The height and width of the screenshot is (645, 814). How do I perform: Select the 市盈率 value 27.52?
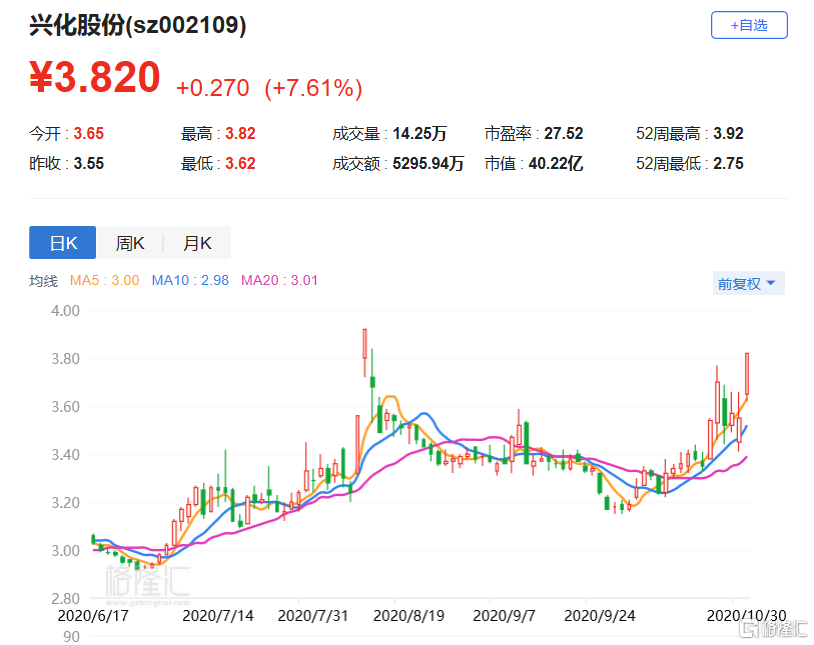point(564,133)
